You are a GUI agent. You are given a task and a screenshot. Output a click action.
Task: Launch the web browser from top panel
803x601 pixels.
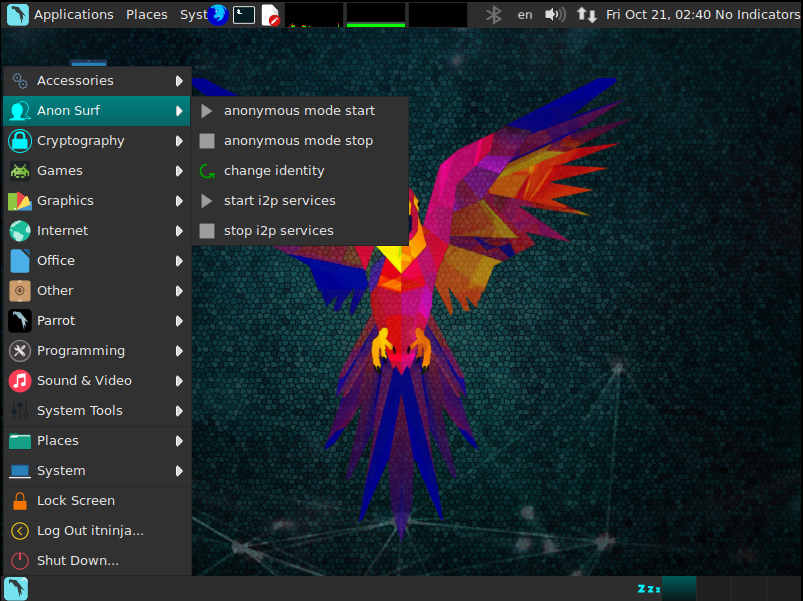click(219, 14)
